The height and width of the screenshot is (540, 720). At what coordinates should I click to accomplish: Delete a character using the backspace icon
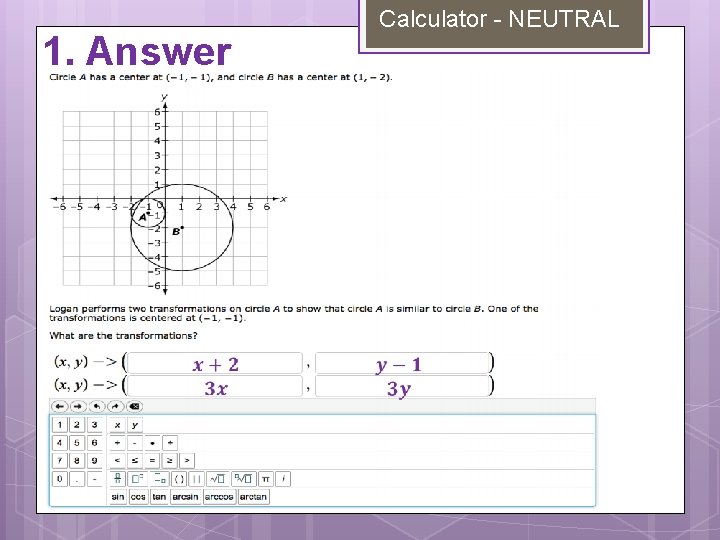134,406
